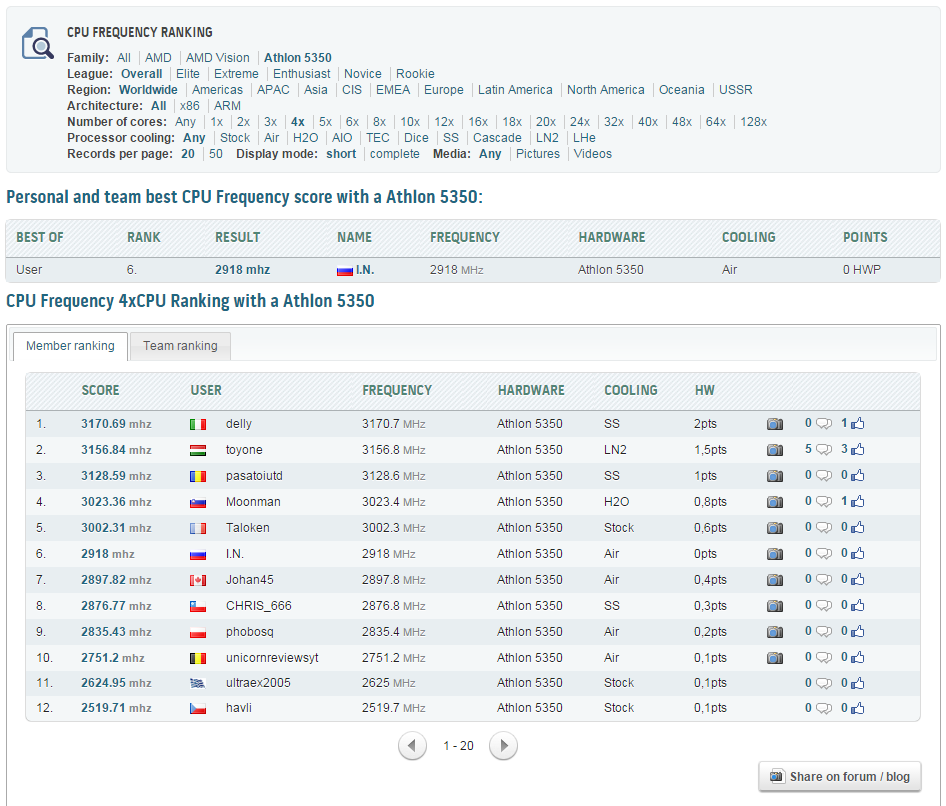946x806 pixels.
Task: Filter media by Videos
Action: (592, 154)
